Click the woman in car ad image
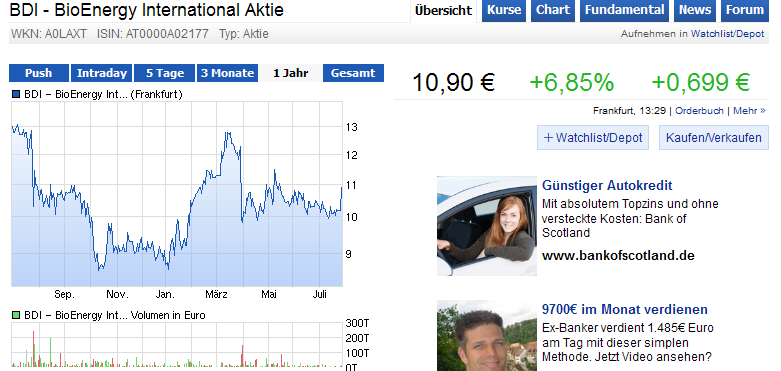Screen dimensions: 781x371 (x=487, y=226)
